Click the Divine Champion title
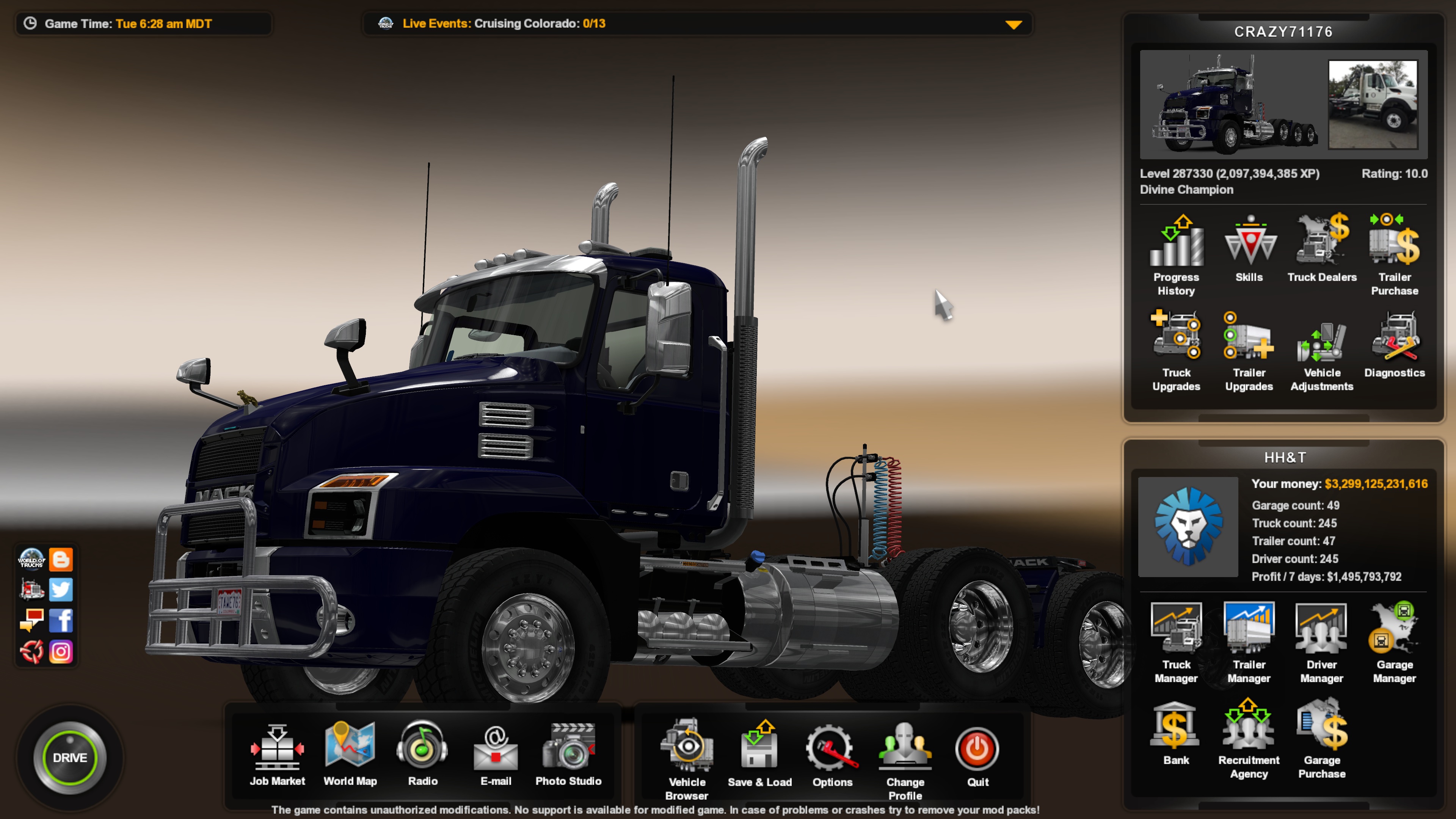Image resolution: width=1456 pixels, height=819 pixels. click(x=1186, y=189)
